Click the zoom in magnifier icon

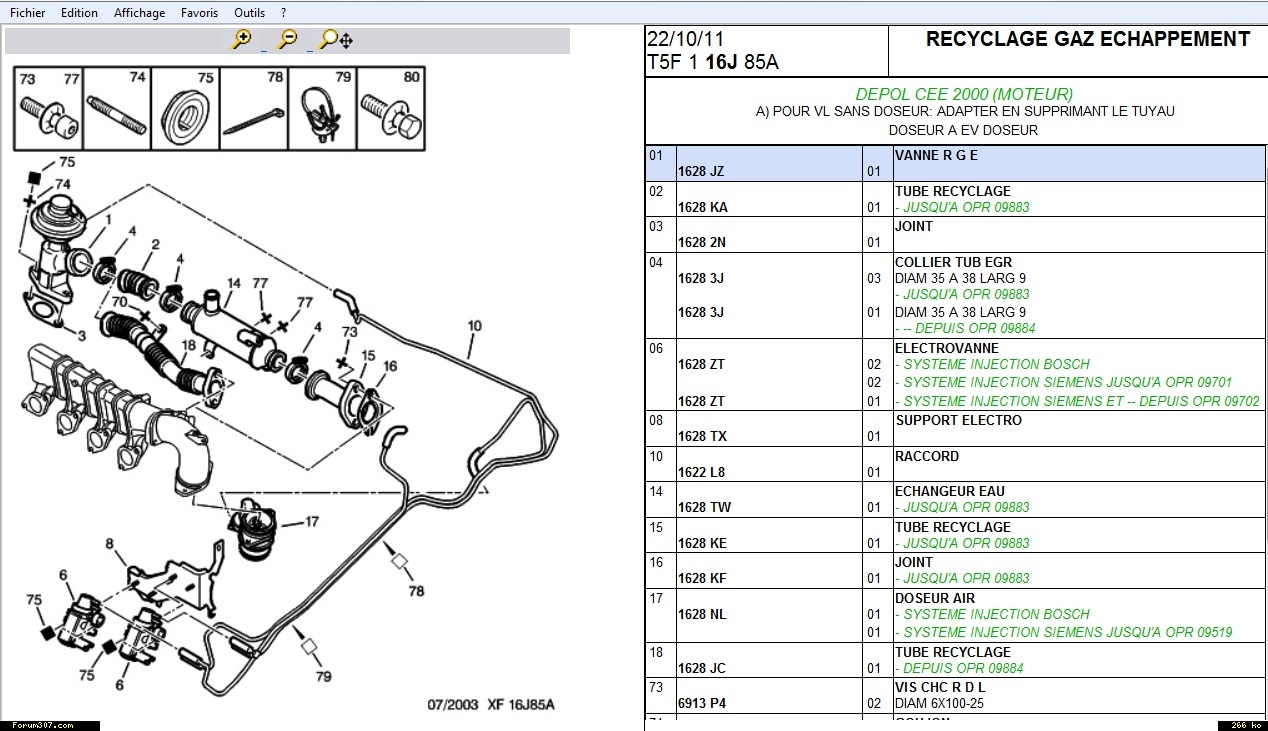tap(241, 40)
